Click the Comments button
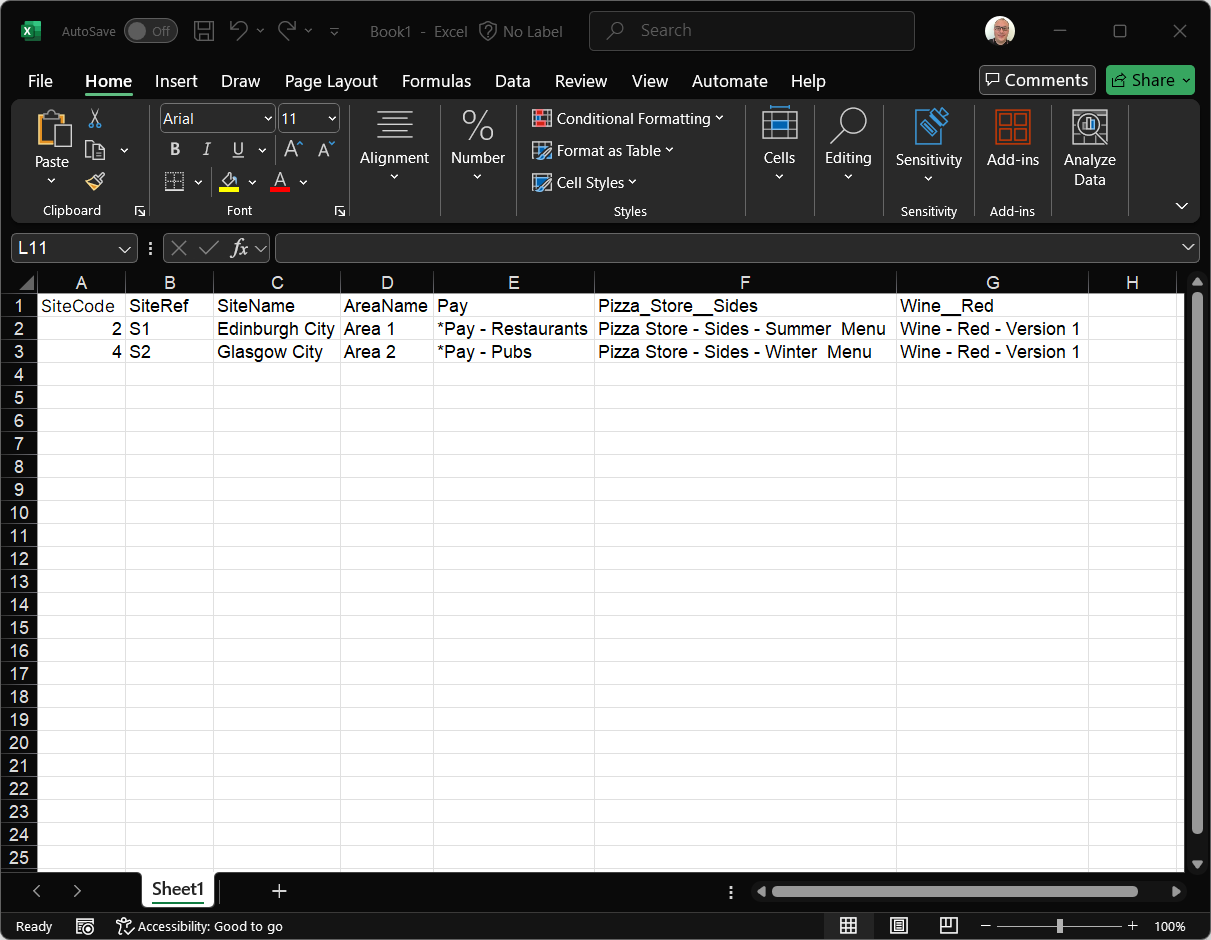Image resolution: width=1211 pixels, height=940 pixels. 1036,80
